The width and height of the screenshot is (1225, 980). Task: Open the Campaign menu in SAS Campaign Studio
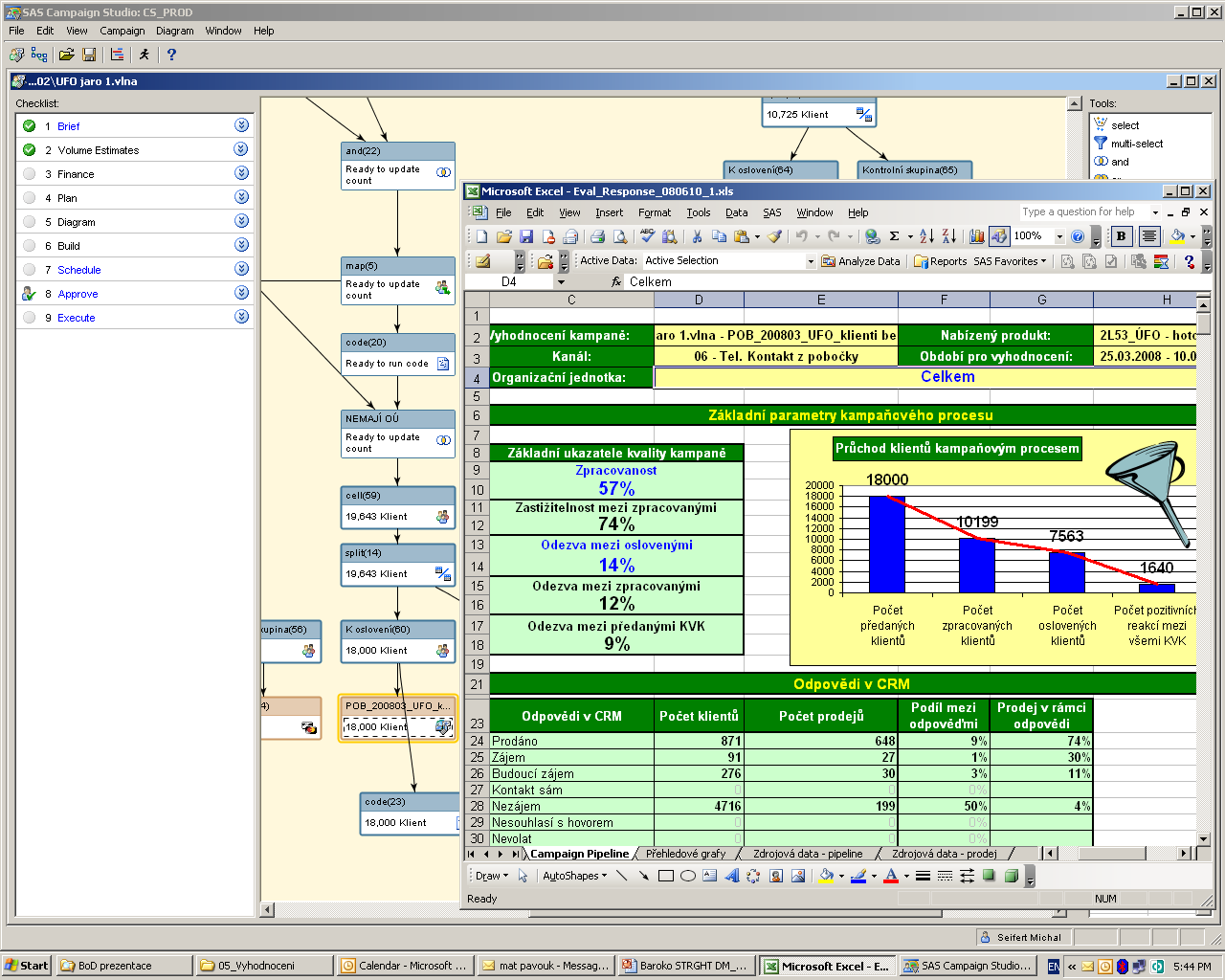pos(122,31)
